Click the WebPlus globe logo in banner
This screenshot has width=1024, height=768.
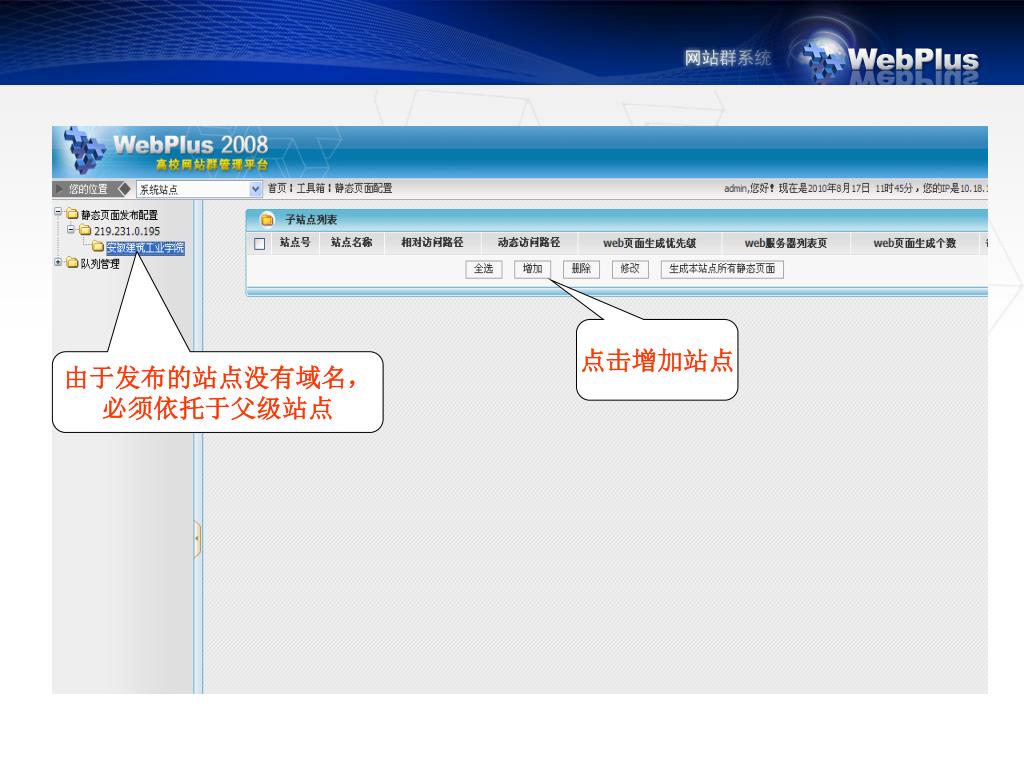[824, 59]
